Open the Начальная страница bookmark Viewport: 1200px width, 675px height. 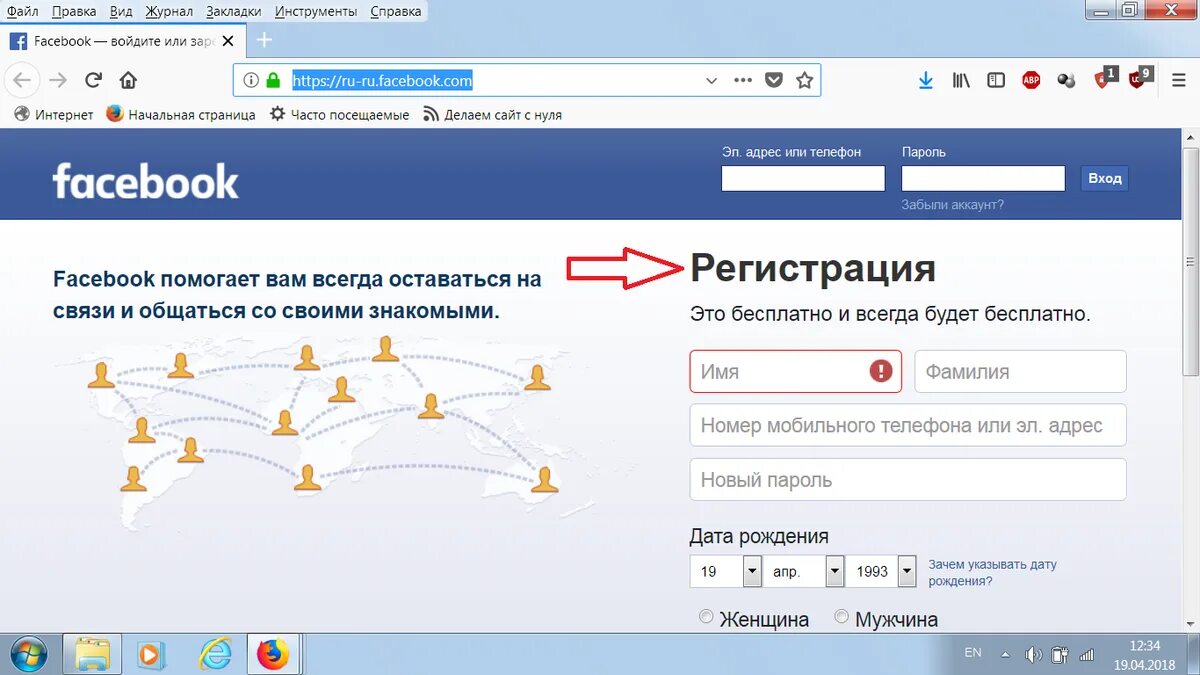(x=181, y=115)
